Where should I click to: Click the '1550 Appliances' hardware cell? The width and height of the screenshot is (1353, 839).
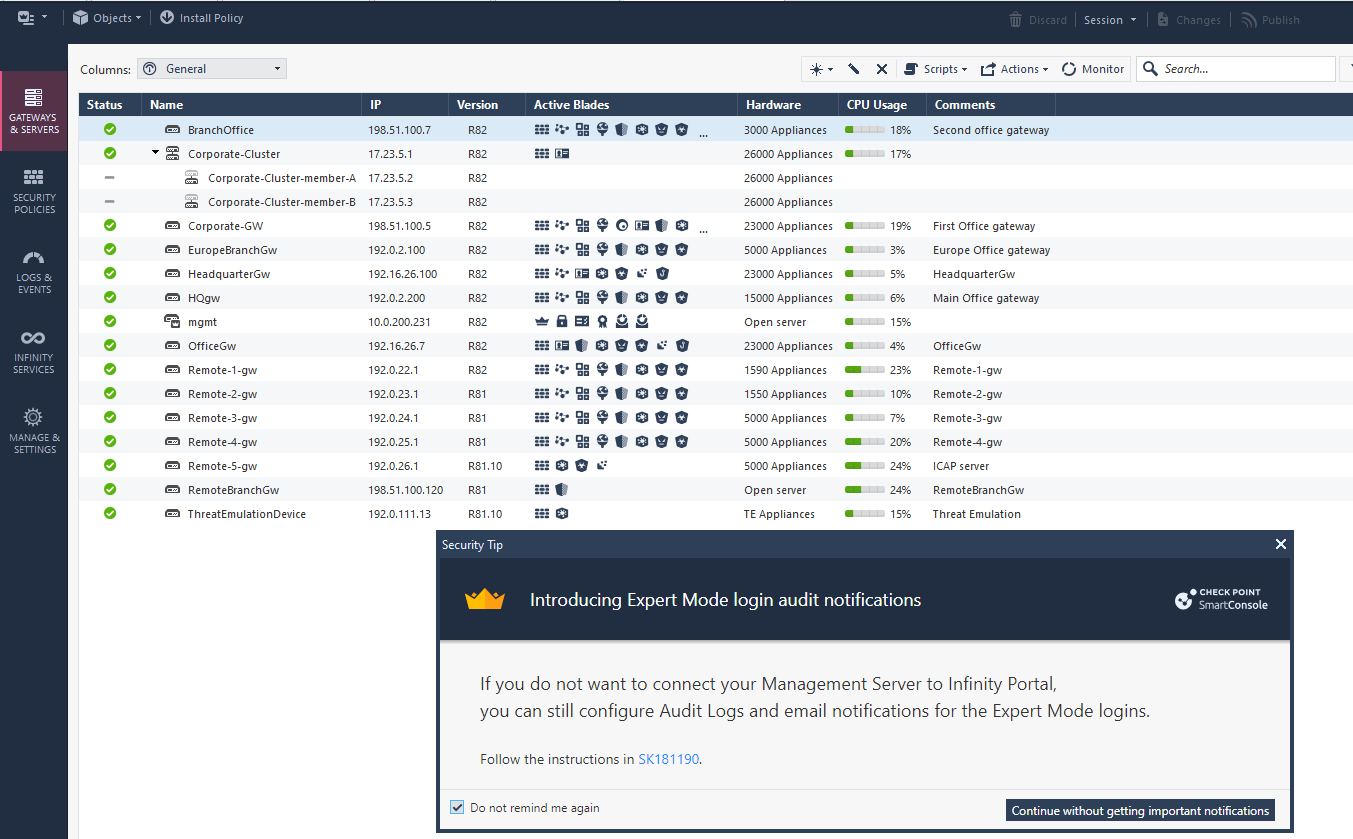click(x=785, y=394)
